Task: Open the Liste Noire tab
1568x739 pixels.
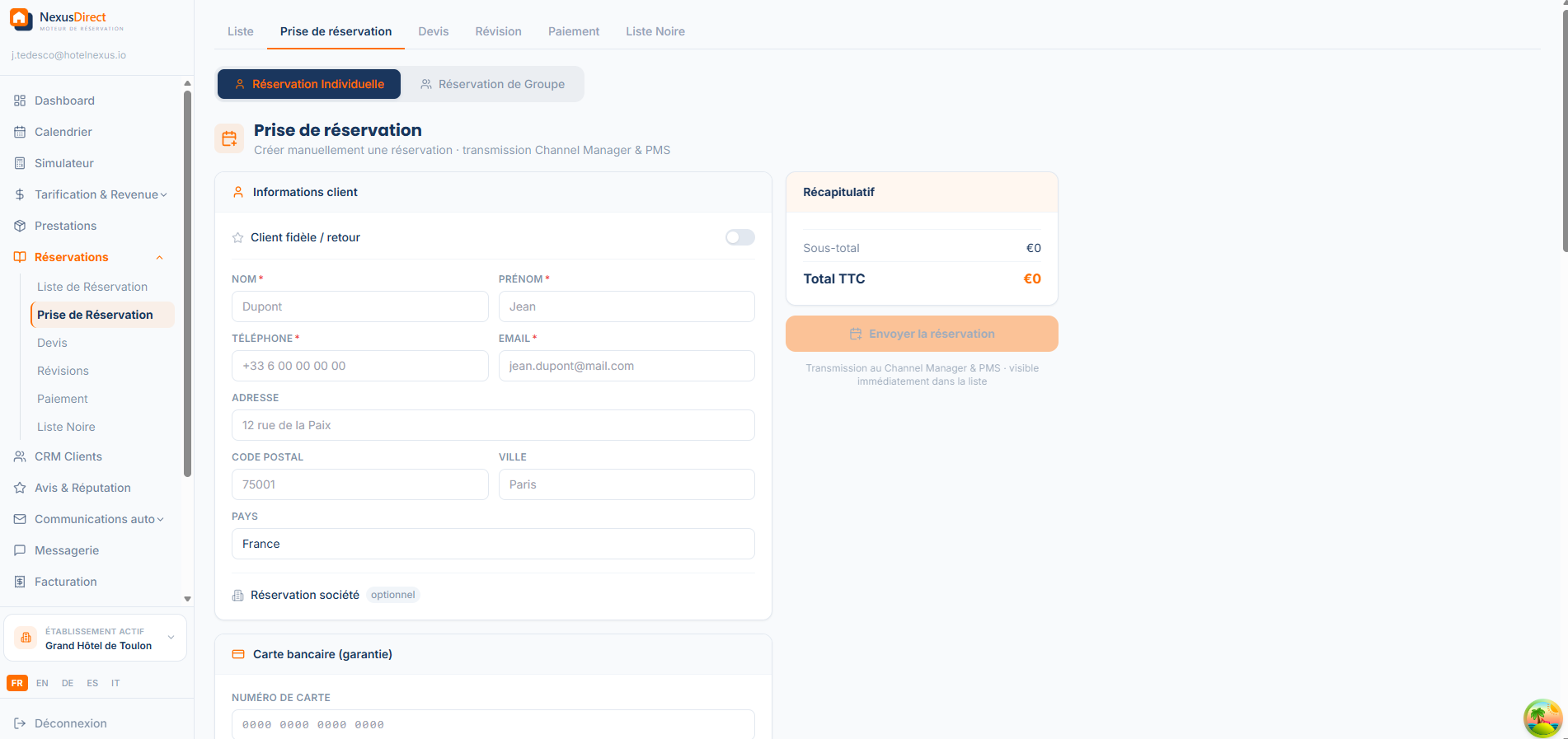Action: [655, 31]
